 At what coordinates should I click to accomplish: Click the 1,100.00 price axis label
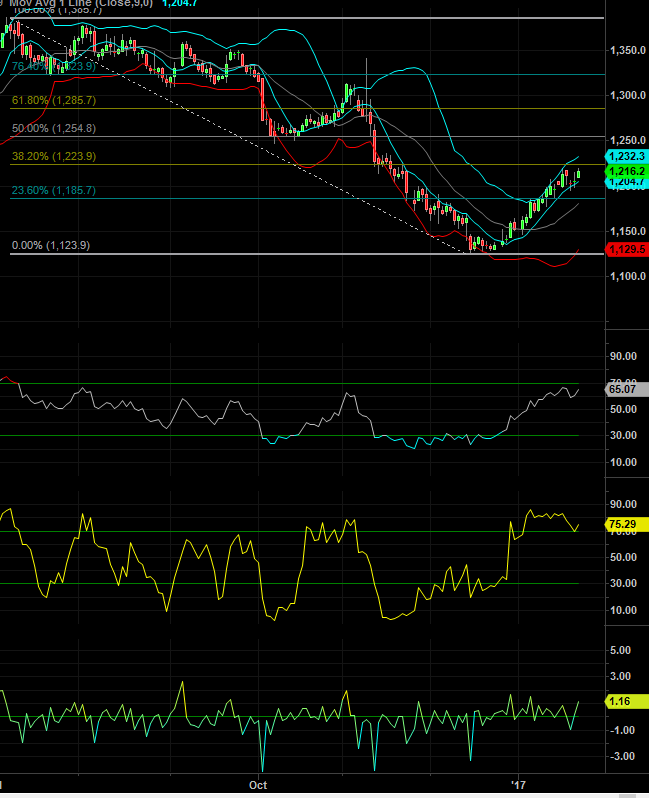(x=626, y=276)
